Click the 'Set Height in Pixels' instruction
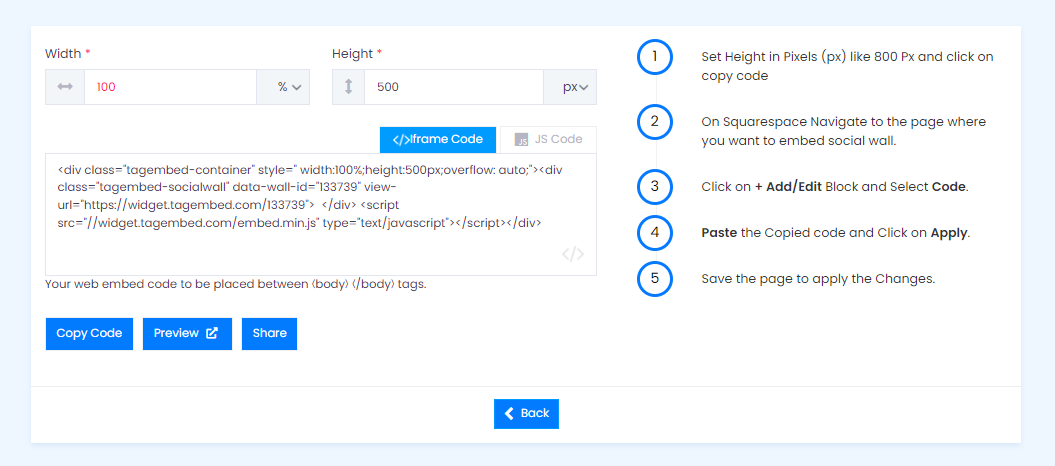 847,66
